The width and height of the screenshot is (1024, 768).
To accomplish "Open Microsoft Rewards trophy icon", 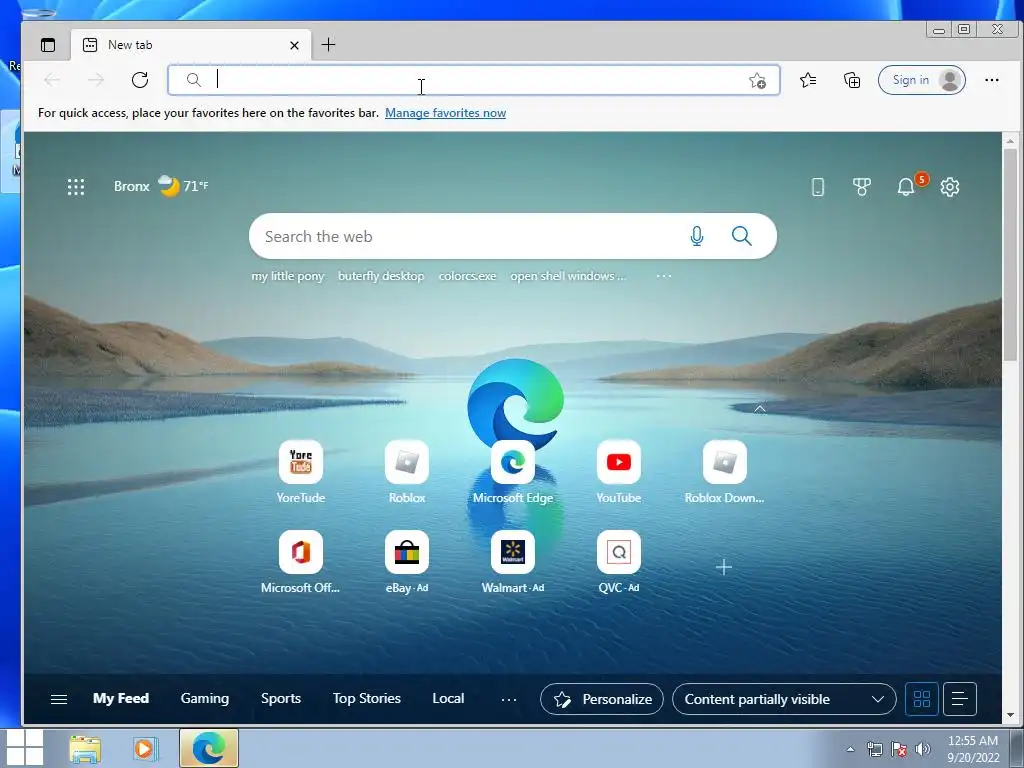I will tap(861, 187).
